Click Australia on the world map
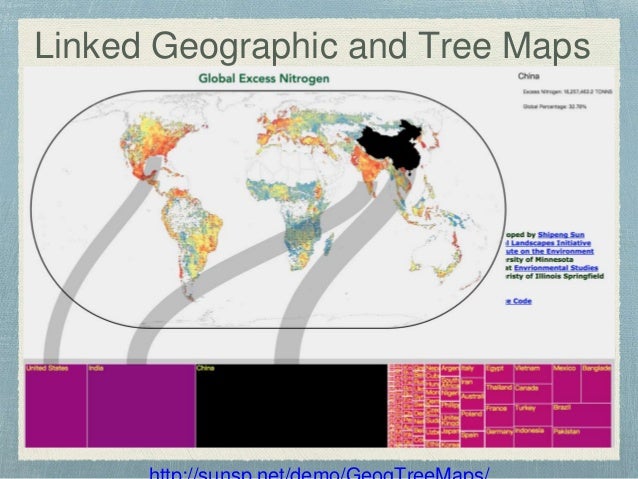This screenshot has height=479, width=638. pos(437,258)
